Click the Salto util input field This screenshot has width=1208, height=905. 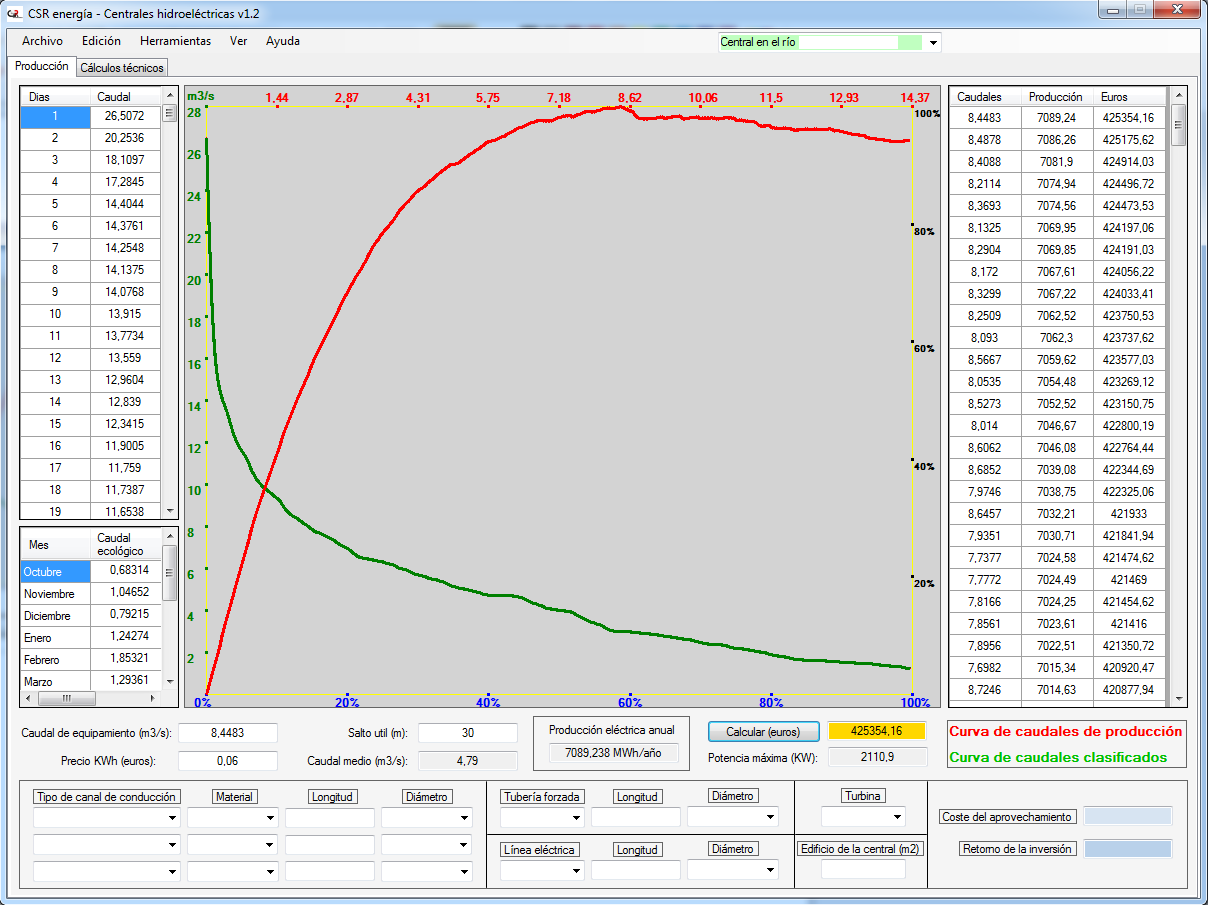pyautogui.click(x=468, y=733)
